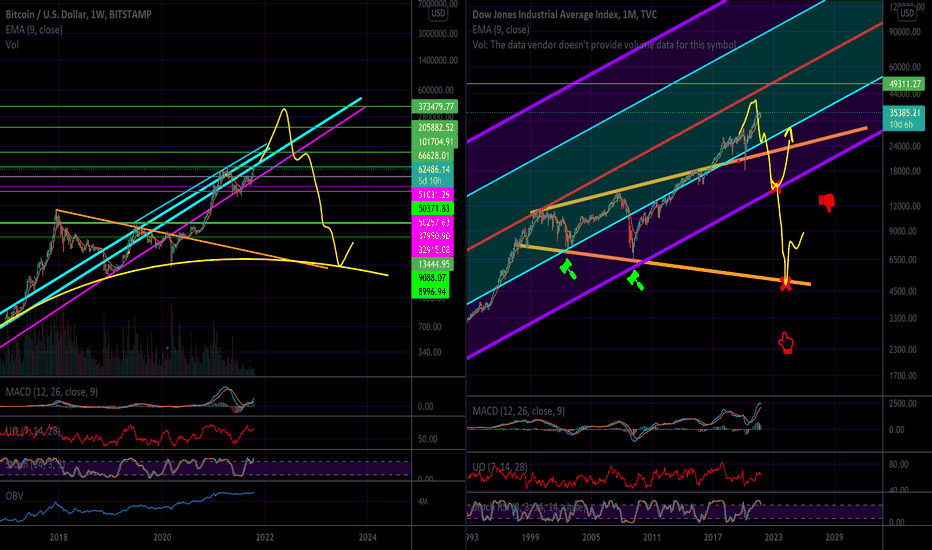Click the 60000.00 value on Dow price axis

click(x=905, y=68)
